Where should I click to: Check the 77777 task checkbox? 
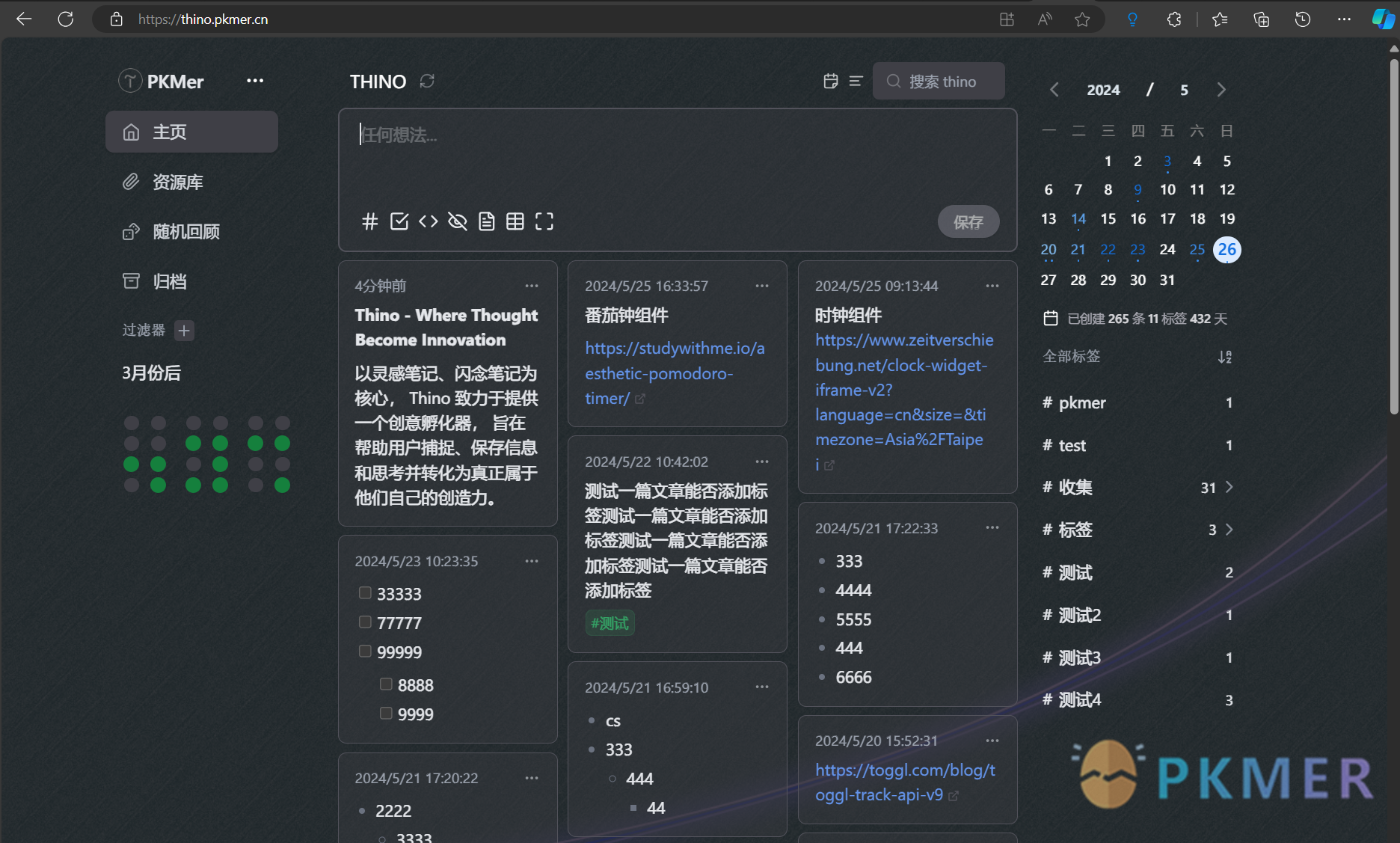coord(365,622)
